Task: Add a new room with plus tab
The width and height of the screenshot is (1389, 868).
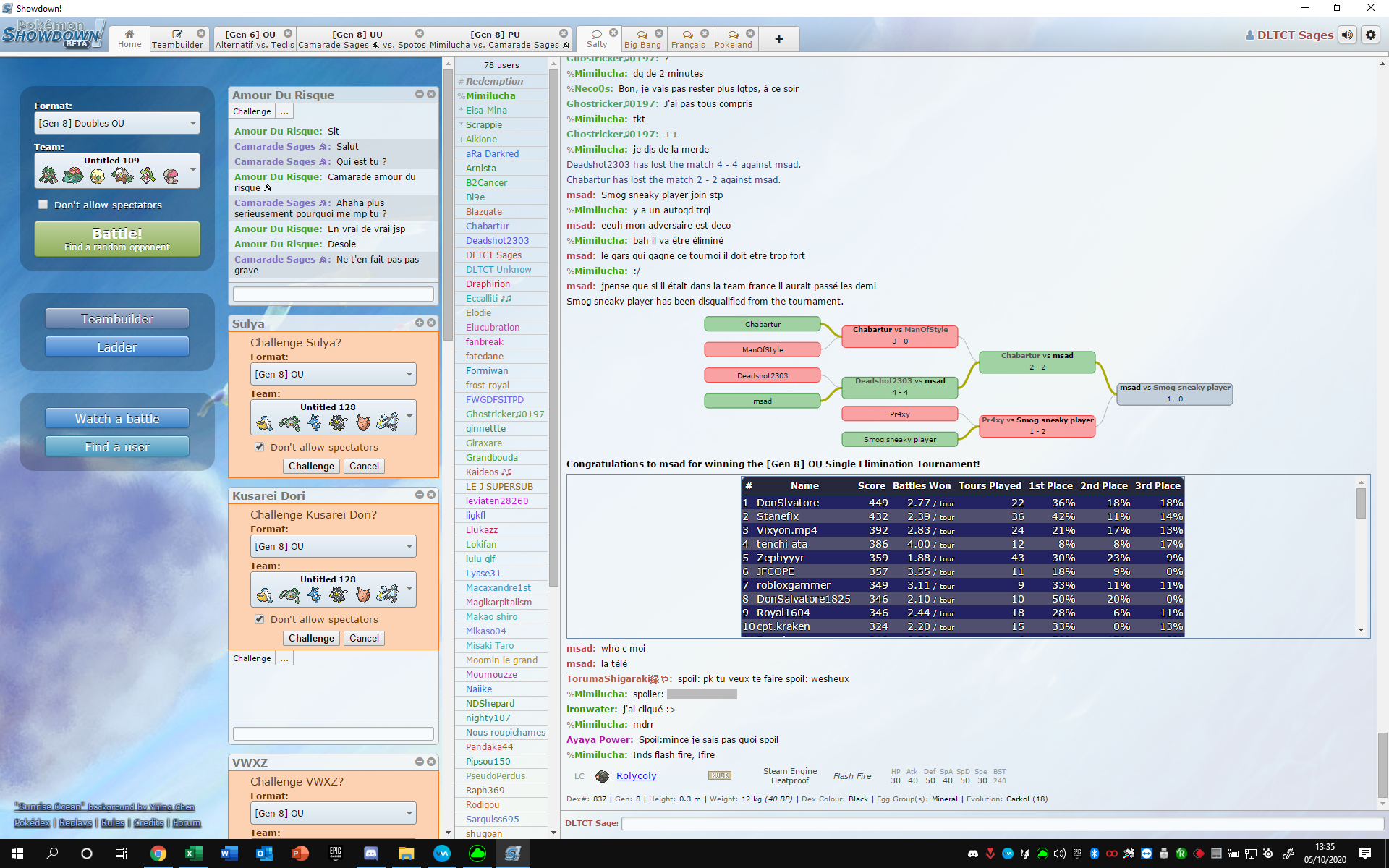Action: [778, 38]
